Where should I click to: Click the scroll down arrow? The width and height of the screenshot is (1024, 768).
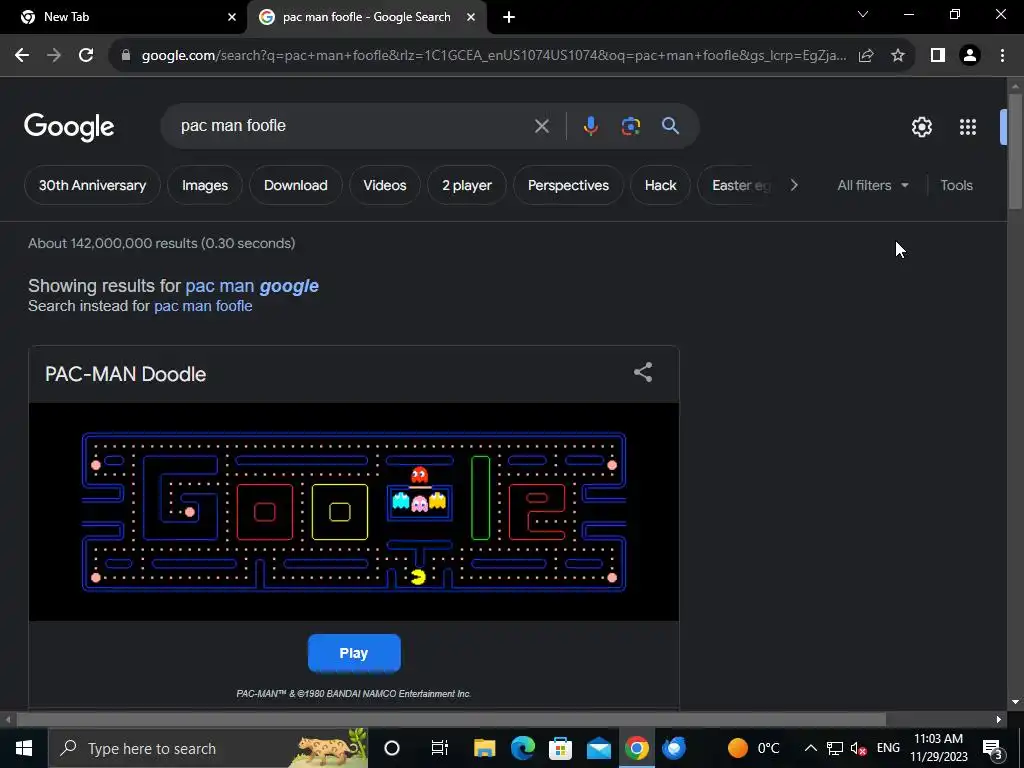pos(1015,702)
